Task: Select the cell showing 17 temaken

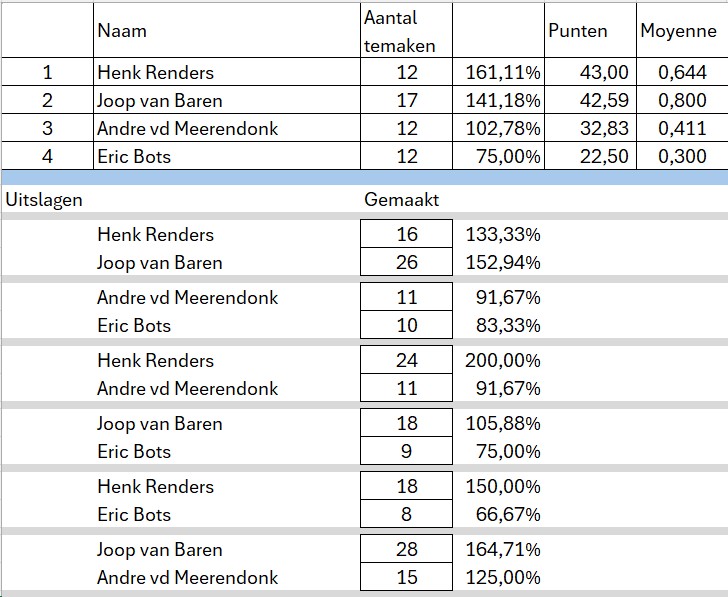Action: click(407, 100)
